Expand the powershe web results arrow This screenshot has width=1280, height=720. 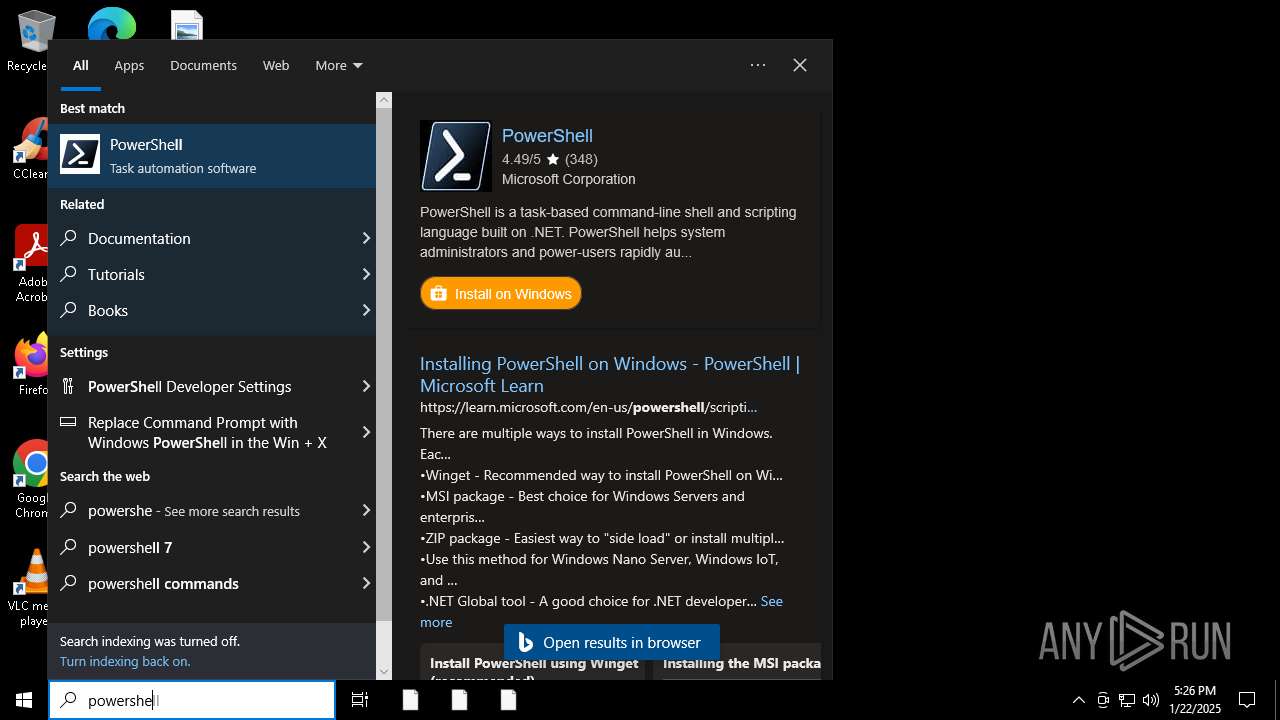click(x=366, y=510)
